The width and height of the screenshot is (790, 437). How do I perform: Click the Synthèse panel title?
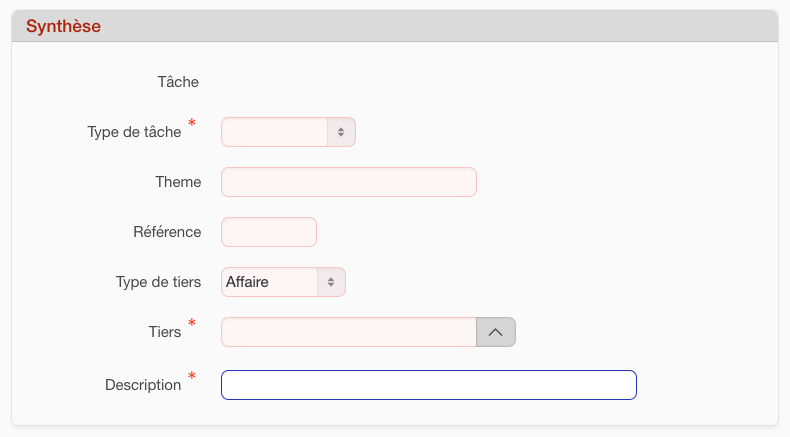click(63, 27)
